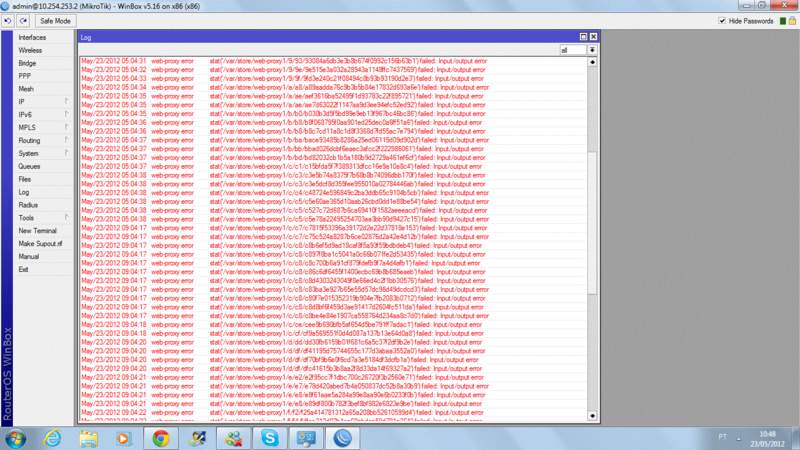Close the Log window
800x450 pixels.
click(x=593, y=37)
